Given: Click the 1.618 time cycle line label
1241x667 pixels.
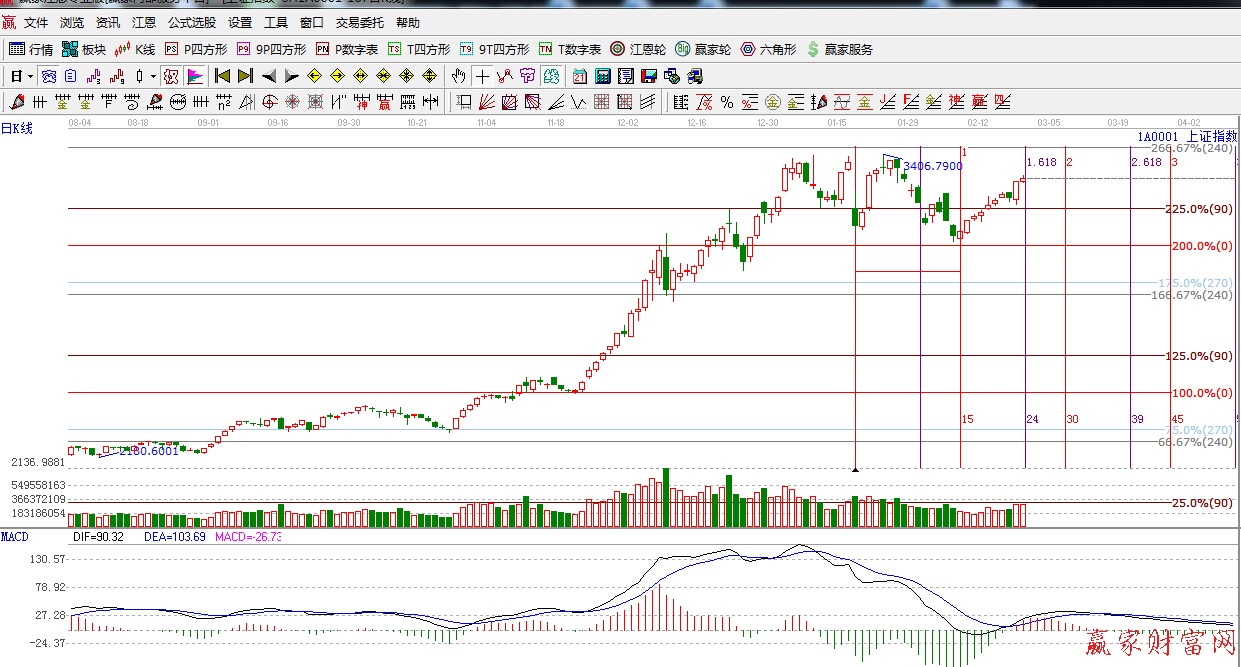Looking at the screenshot, I should [1041, 162].
